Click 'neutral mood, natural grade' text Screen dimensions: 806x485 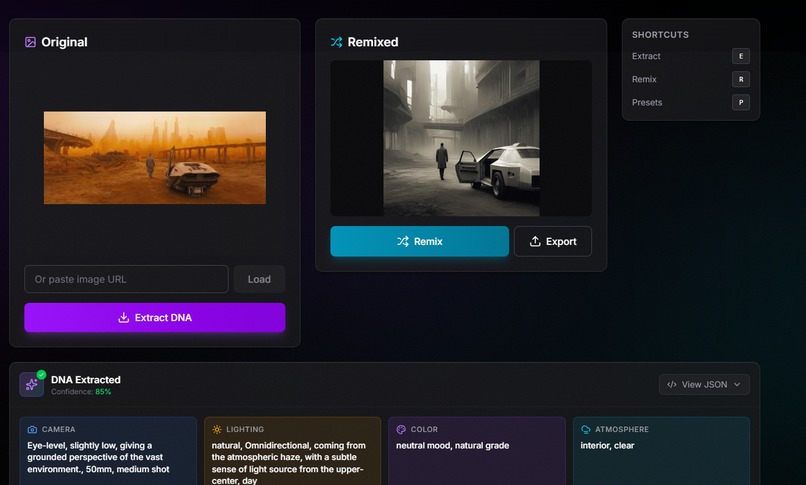click(x=452, y=445)
